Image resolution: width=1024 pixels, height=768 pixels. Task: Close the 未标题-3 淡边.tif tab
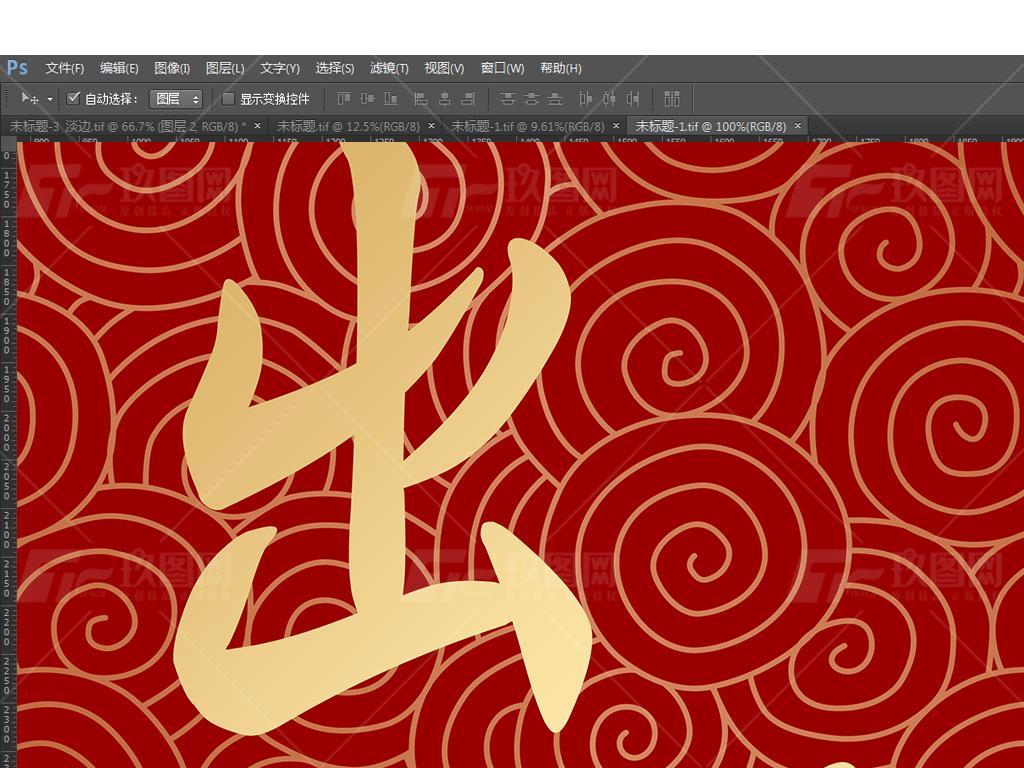coord(257,125)
